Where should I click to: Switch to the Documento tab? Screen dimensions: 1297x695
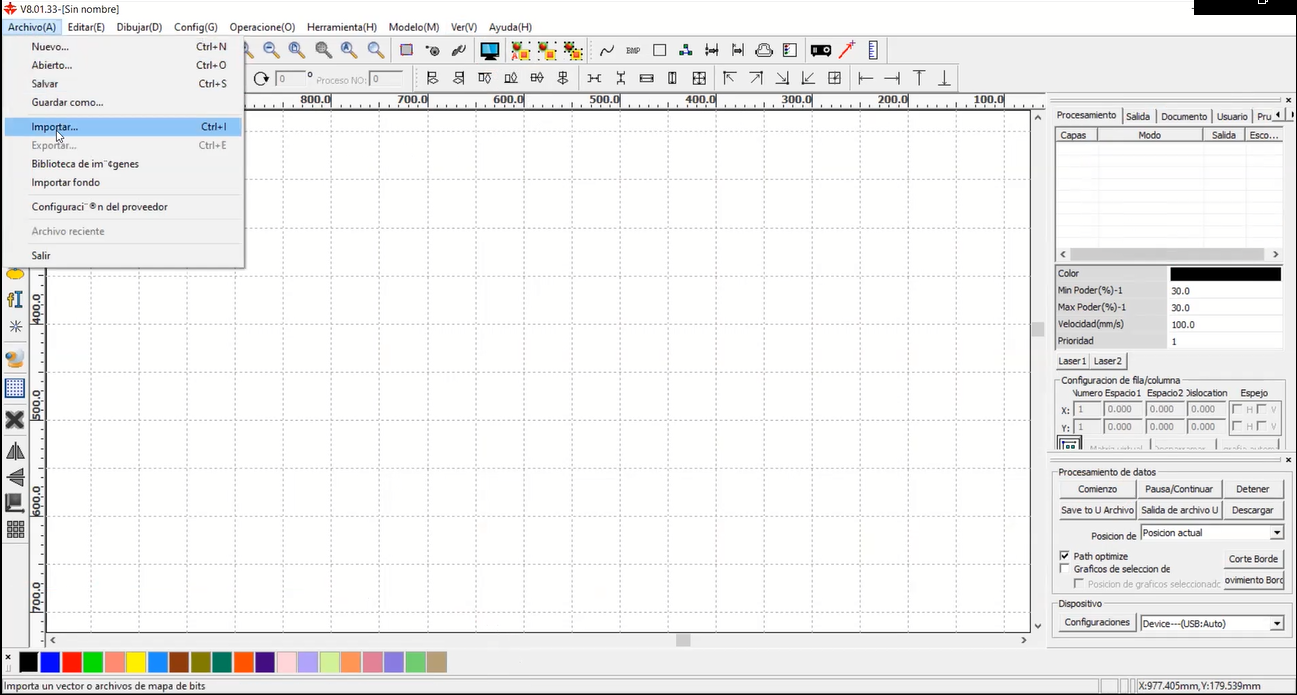(1184, 116)
